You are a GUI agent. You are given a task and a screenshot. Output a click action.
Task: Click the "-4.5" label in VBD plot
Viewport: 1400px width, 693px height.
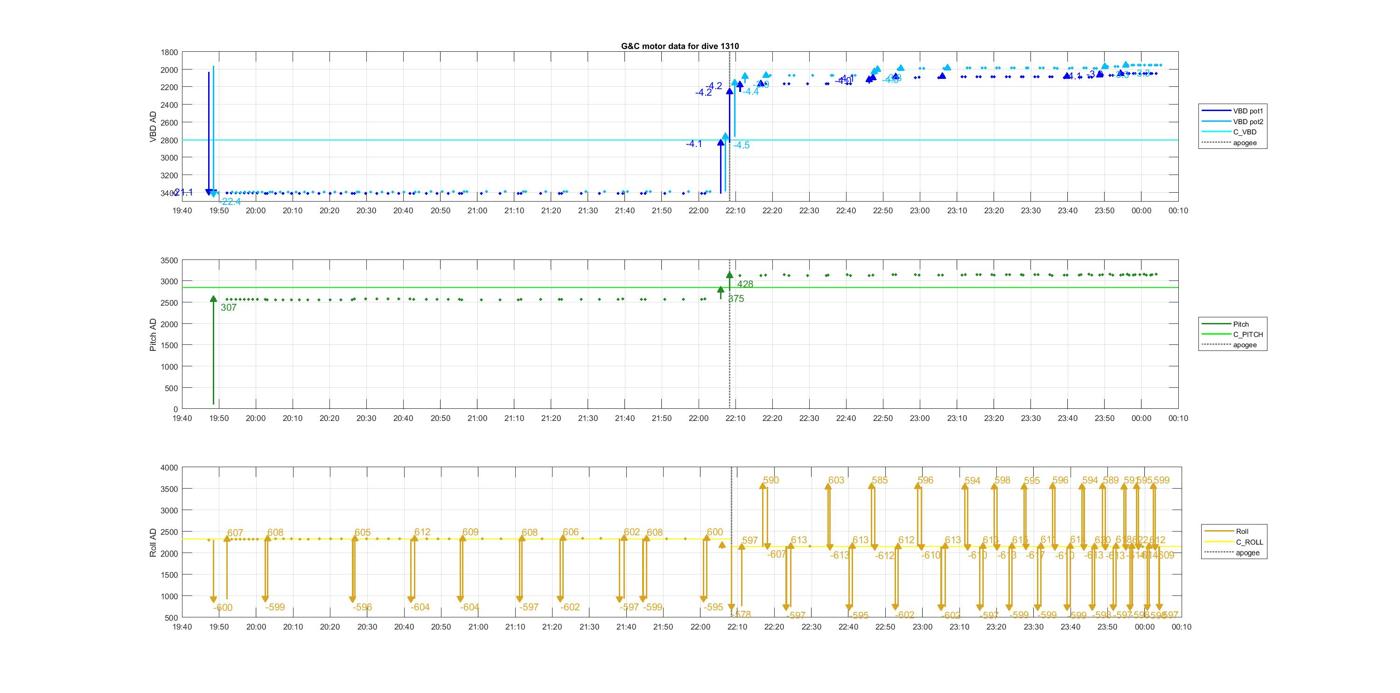click(x=741, y=146)
